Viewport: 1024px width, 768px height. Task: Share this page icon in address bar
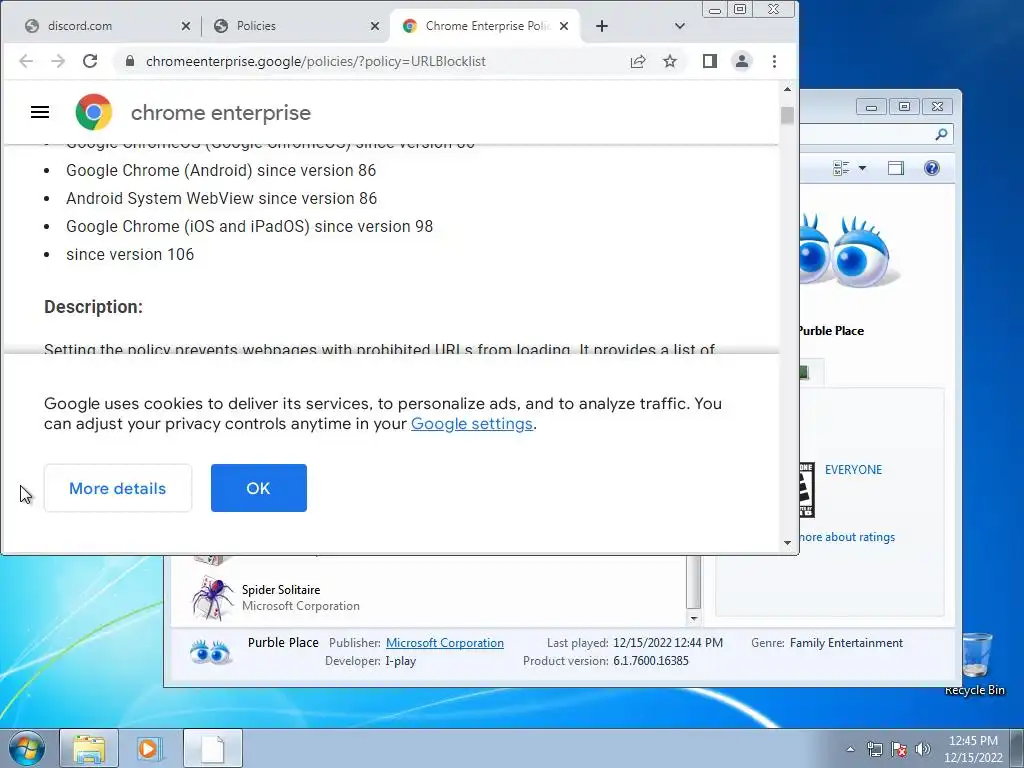(x=638, y=61)
